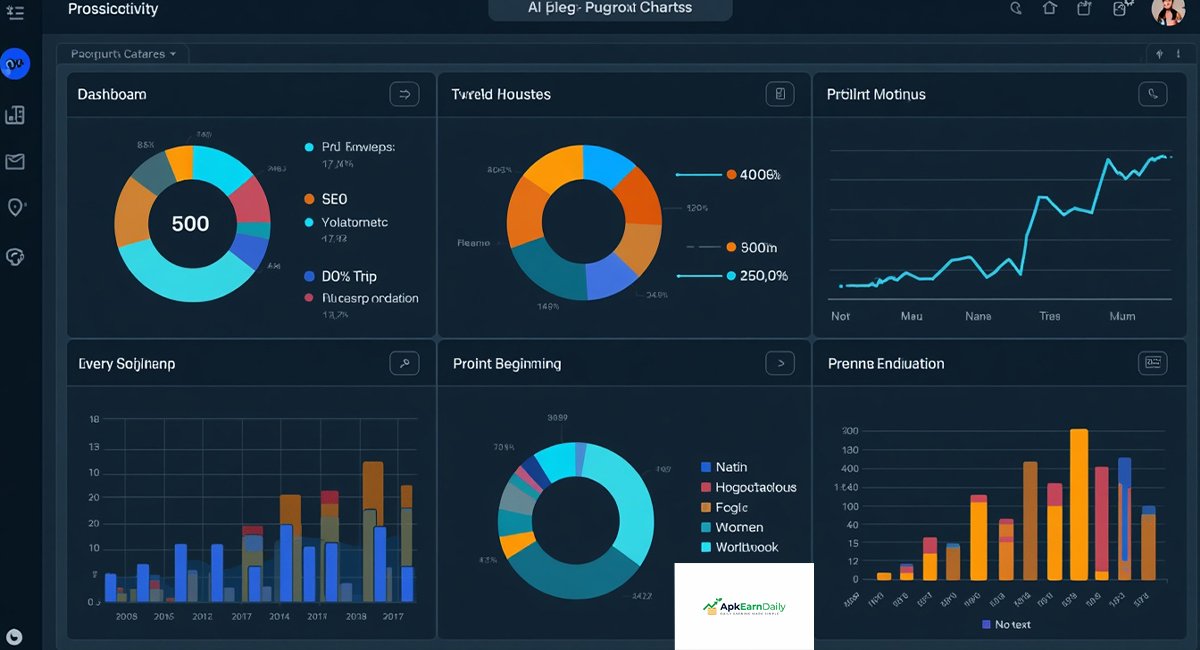Viewport: 1200px width, 650px height.
Task: Open the mail icon in left sidebar
Action: tap(15, 162)
